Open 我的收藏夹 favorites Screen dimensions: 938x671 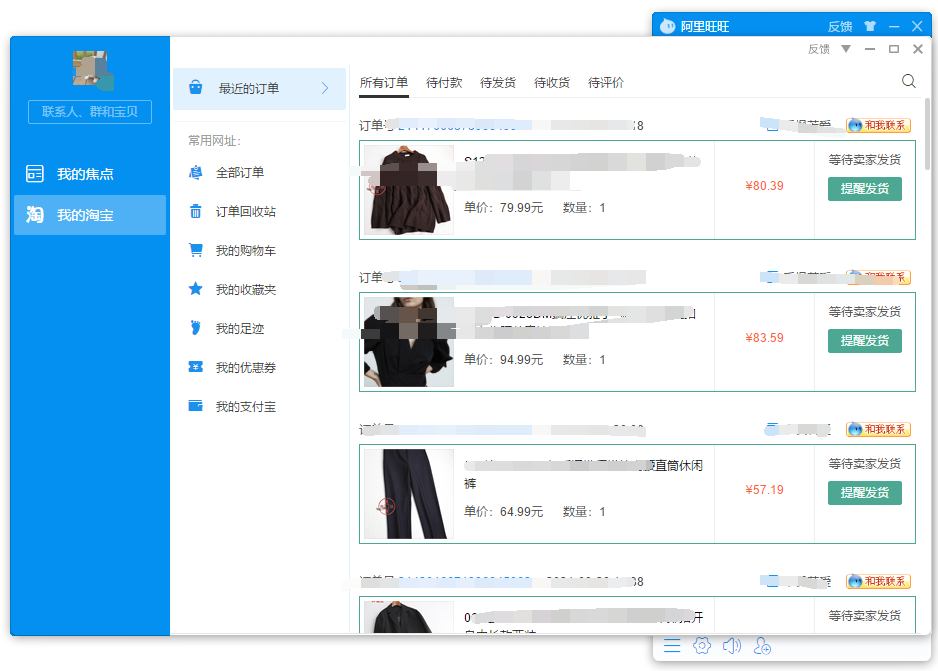pos(245,290)
